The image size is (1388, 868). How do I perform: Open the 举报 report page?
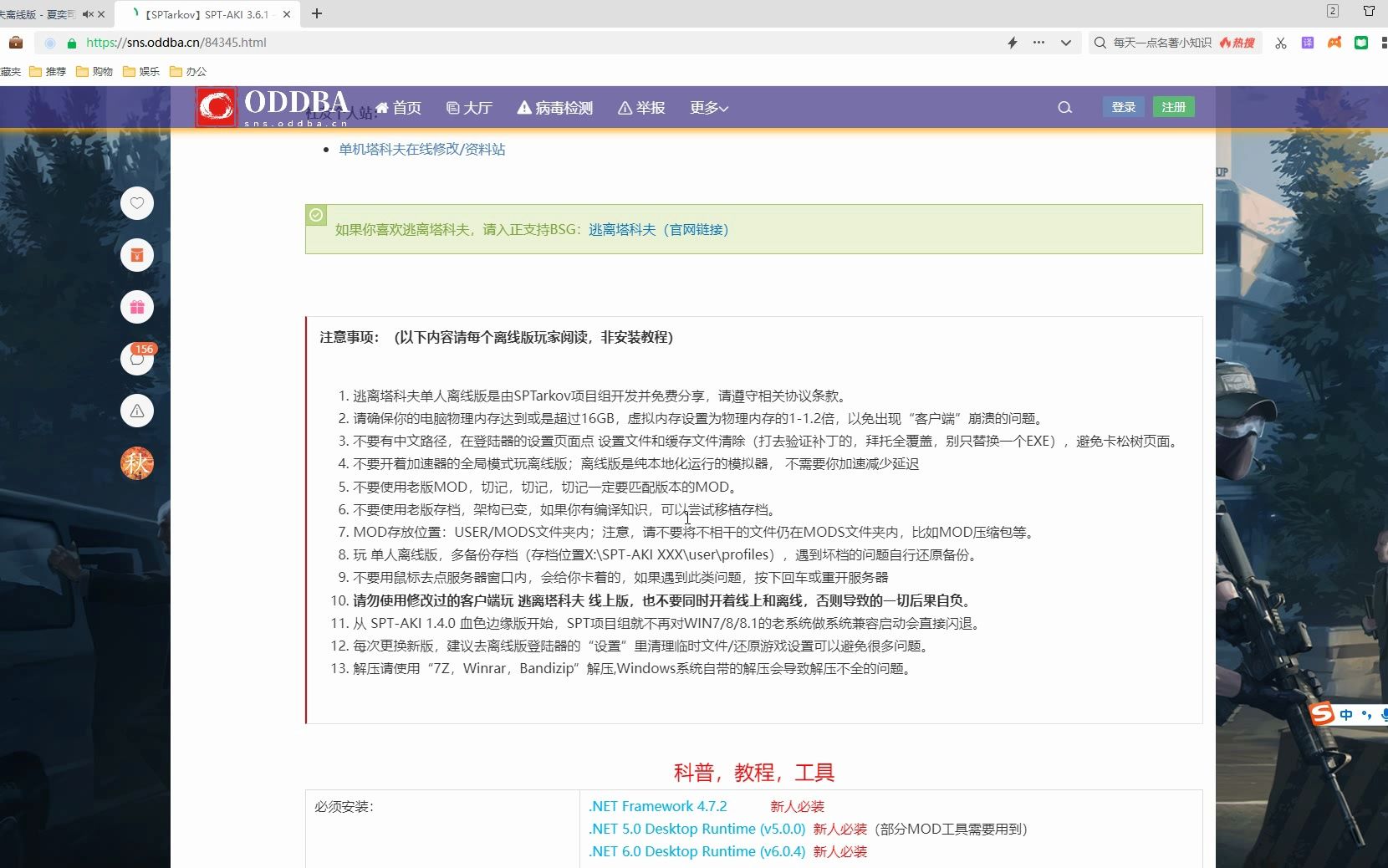(x=641, y=108)
